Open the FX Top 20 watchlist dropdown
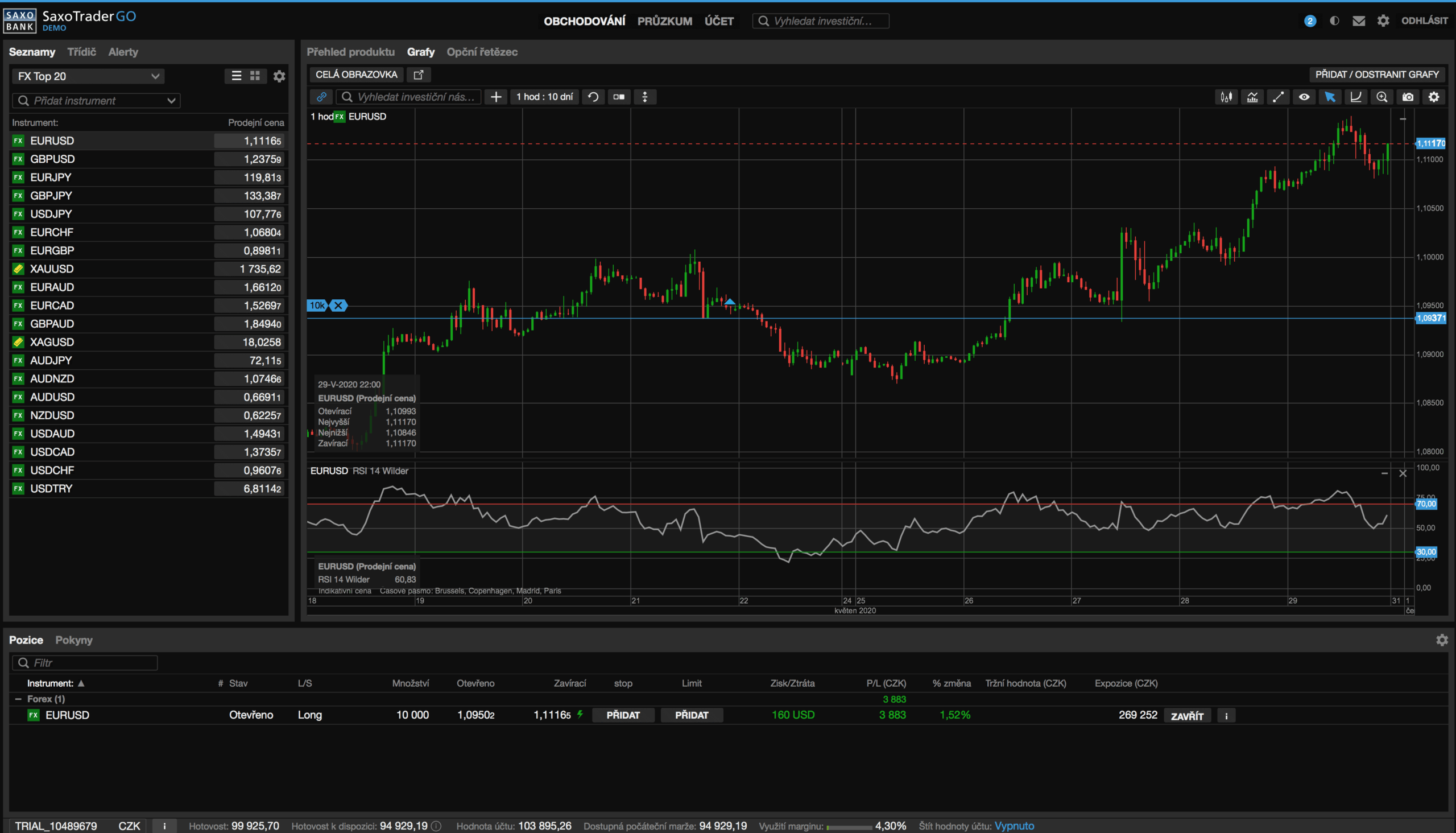Screen dimensions: 1456x833 pyautogui.click(x=88, y=76)
